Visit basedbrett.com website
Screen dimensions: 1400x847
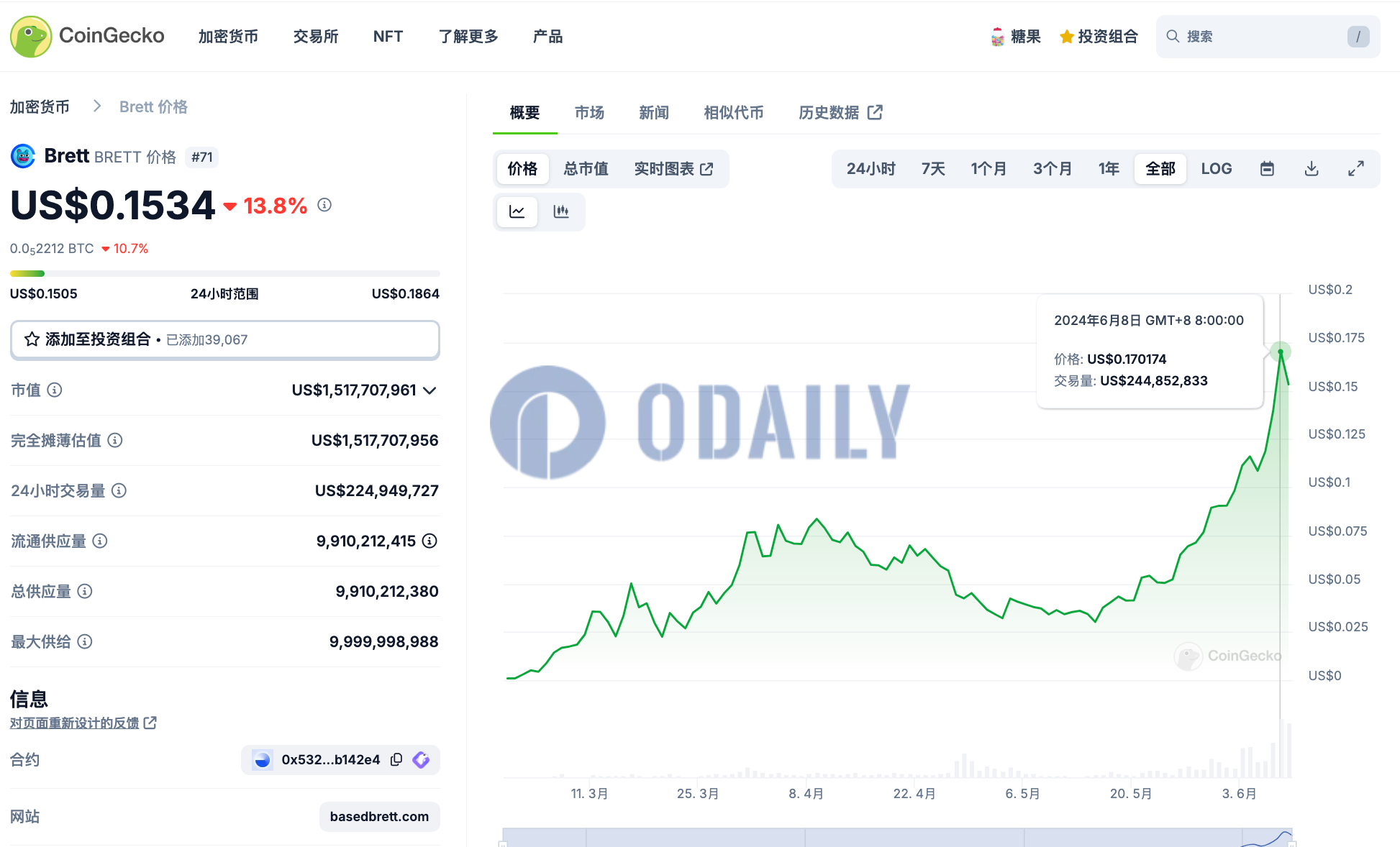coord(379,817)
